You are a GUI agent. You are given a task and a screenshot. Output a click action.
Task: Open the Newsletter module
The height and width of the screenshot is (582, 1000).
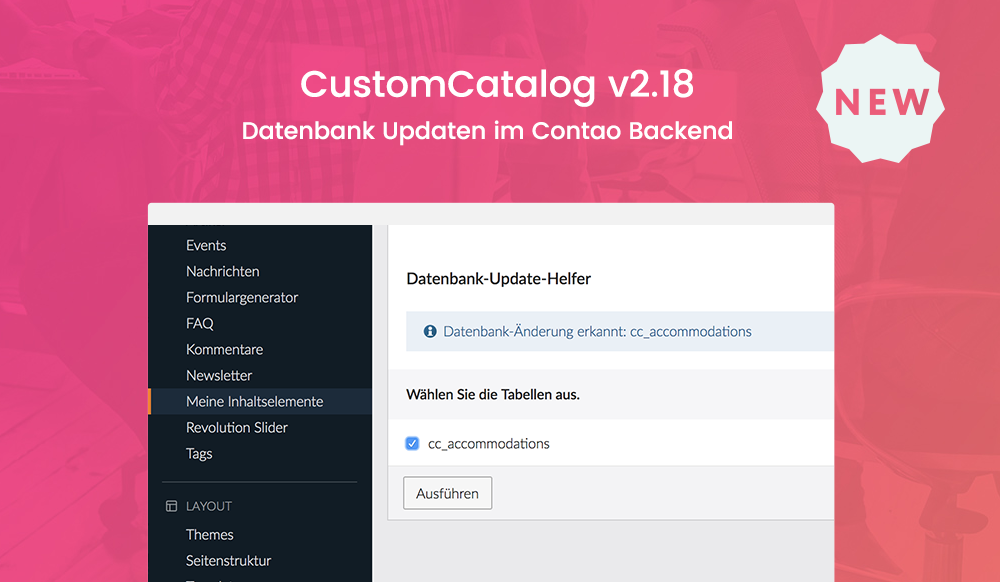tap(219, 376)
